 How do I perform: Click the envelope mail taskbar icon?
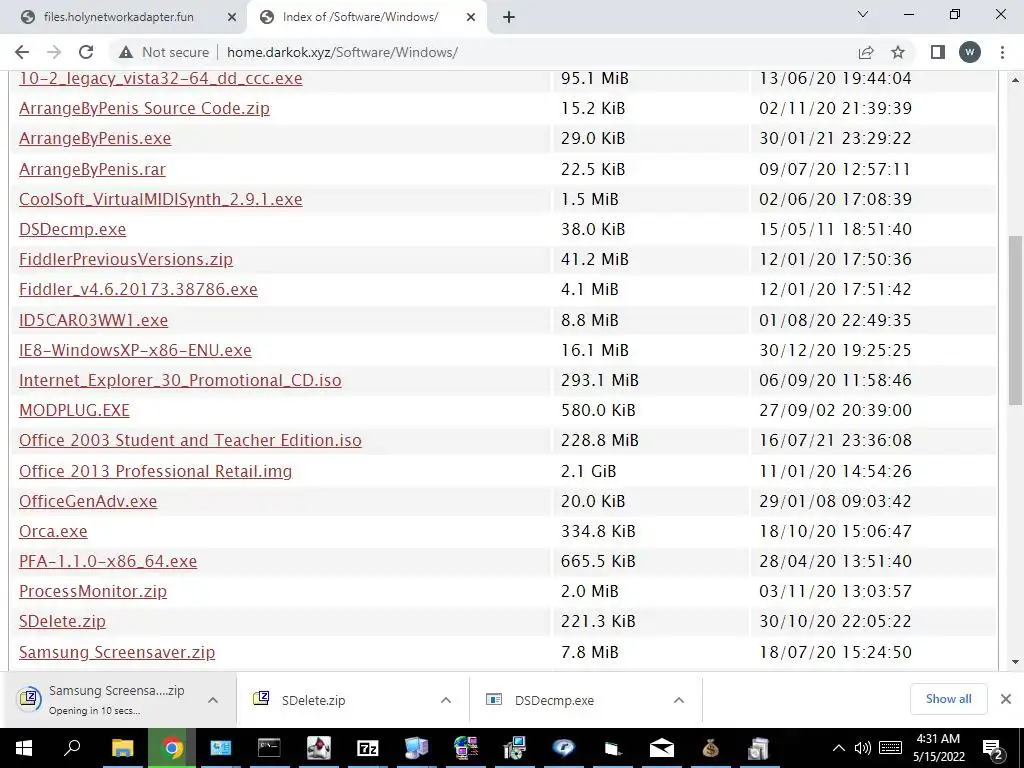click(662, 748)
